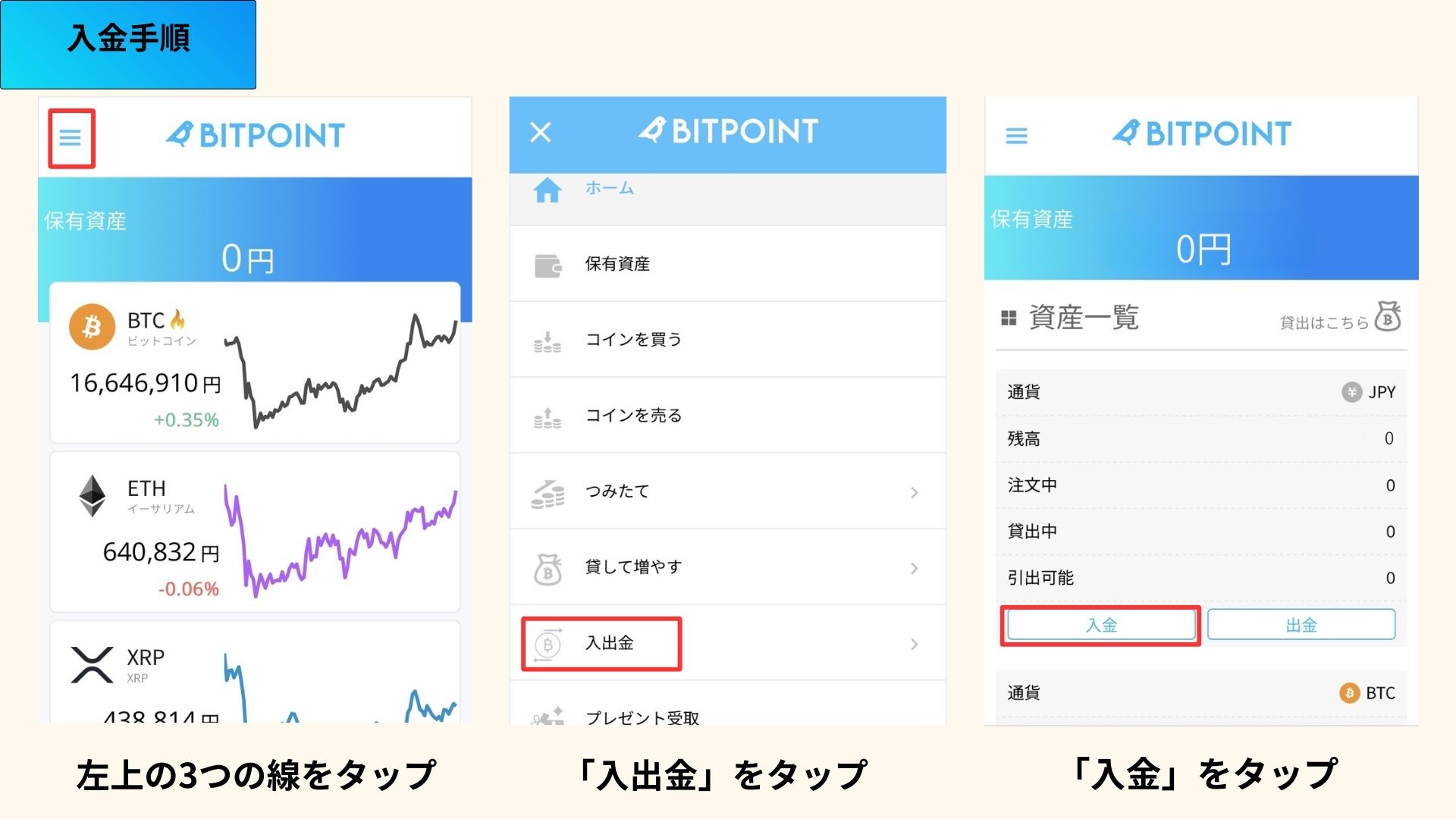Select the ETH Ethereum icon

pyautogui.click(x=93, y=497)
